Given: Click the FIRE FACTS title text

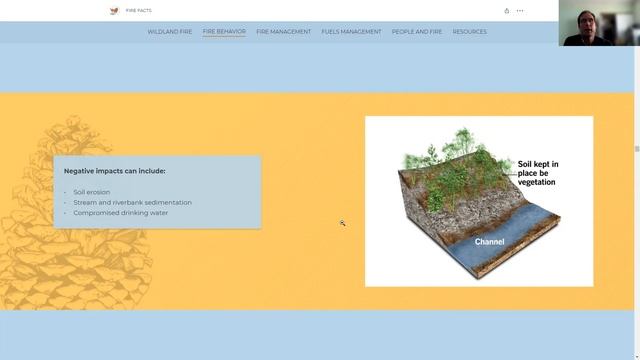Looking at the screenshot, I should point(138,11).
